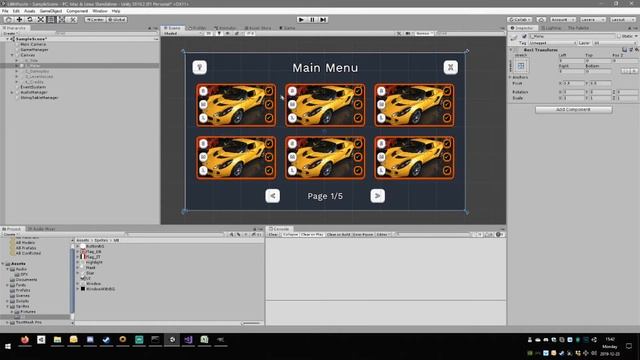Open the Static dropdown arrow
This screenshot has height=360, width=640.
pos(636,36)
